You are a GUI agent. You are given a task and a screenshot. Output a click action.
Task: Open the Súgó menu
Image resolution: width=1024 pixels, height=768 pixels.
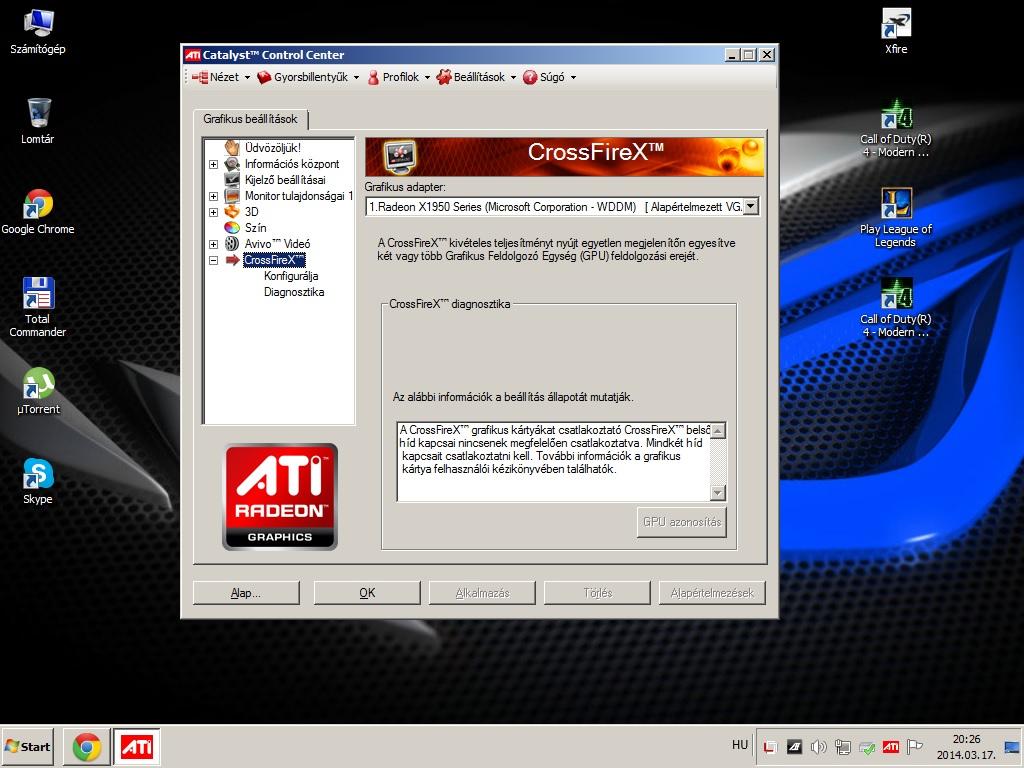(549, 77)
